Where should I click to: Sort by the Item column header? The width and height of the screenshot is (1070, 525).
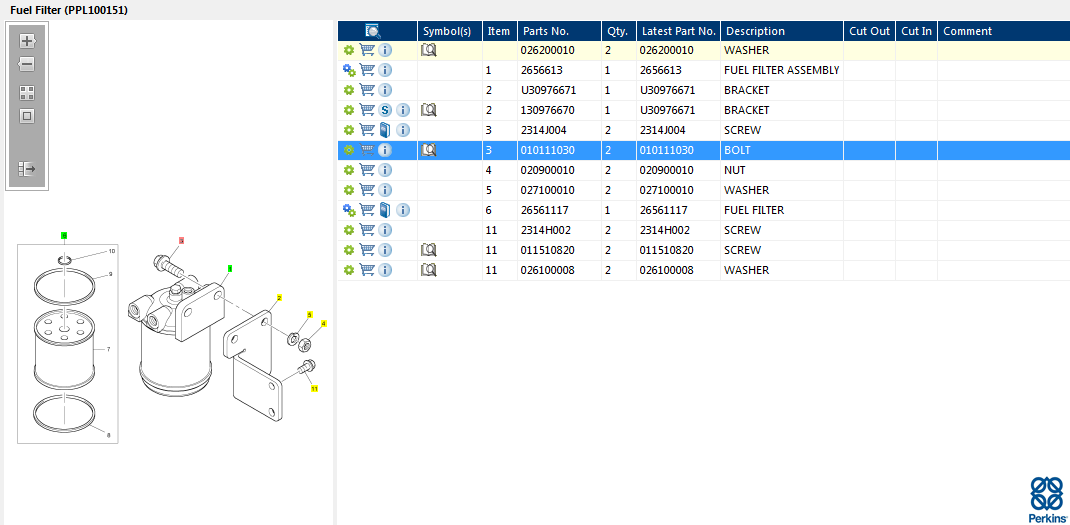pyautogui.click(x=500, y=31)
